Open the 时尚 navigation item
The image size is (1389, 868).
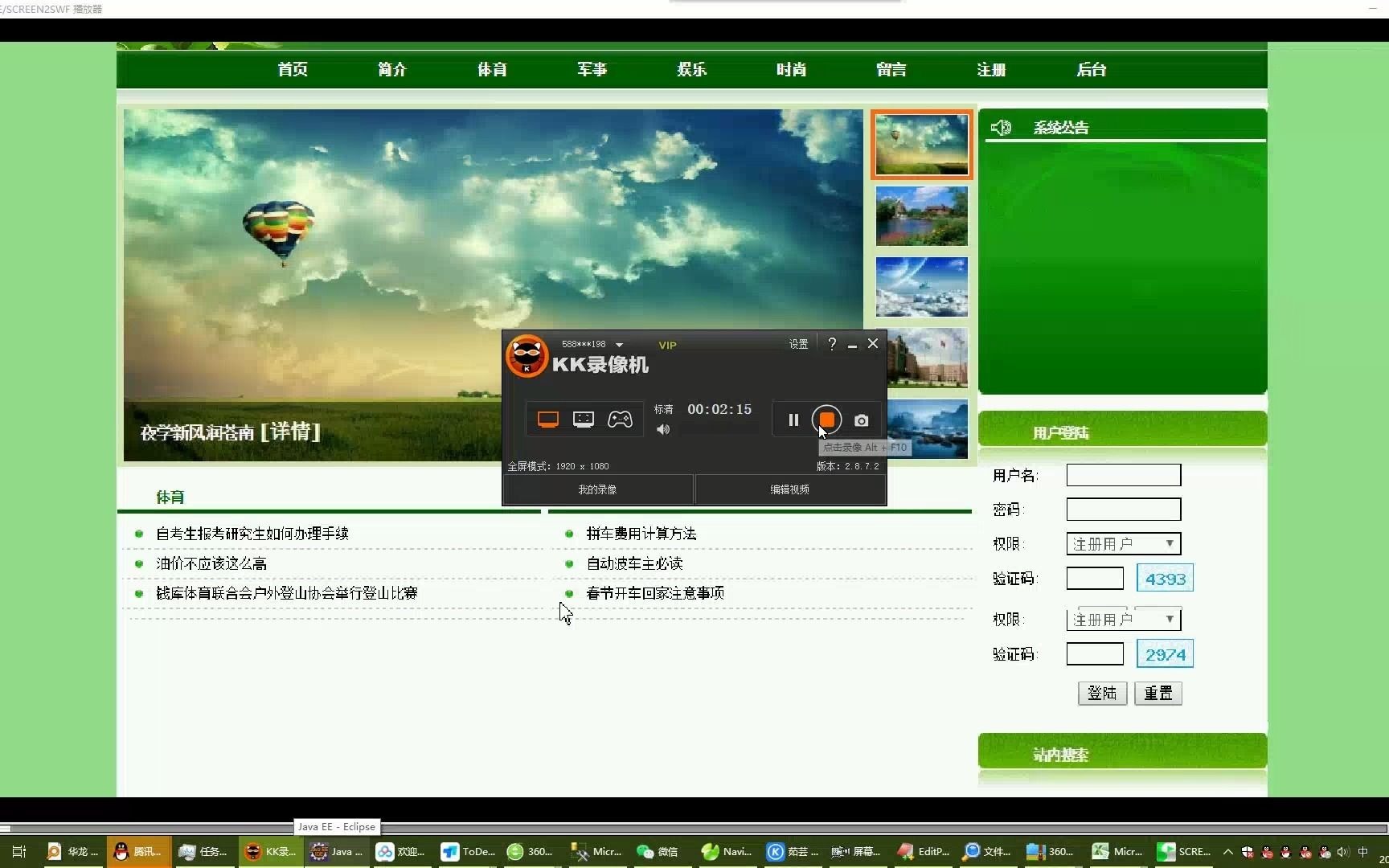point(791,70)
